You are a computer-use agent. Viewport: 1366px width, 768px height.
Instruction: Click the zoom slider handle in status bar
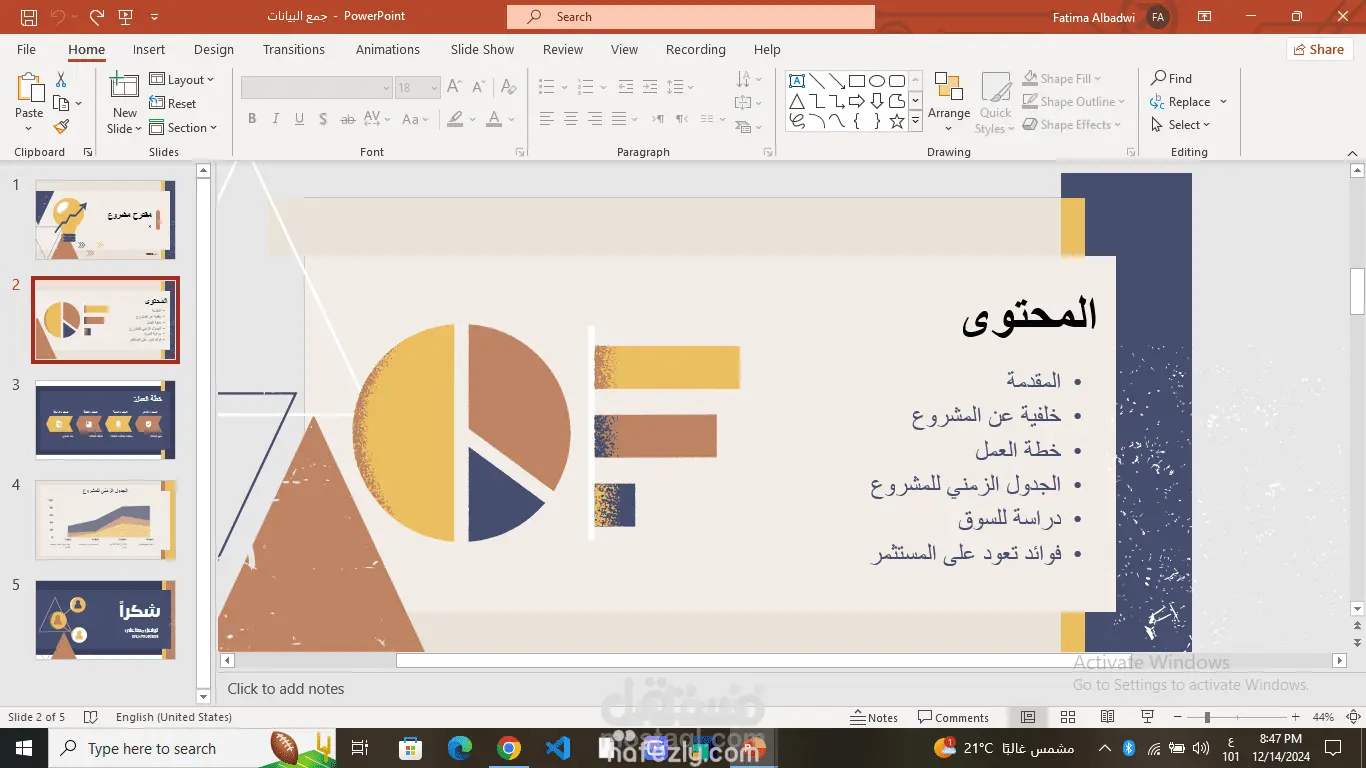1207,717
